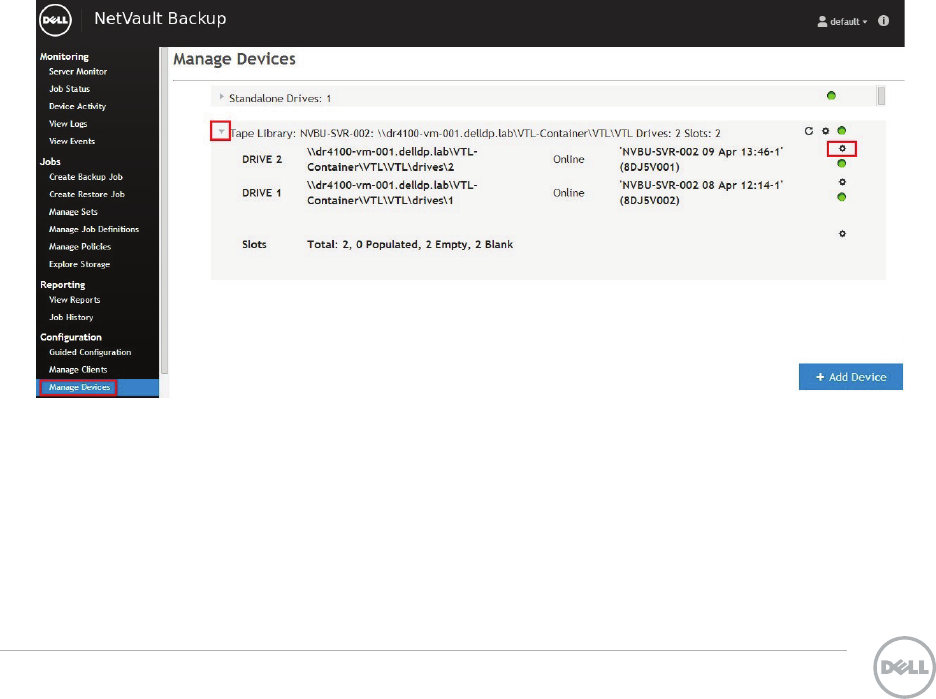Open View Events
Viewport: 936px width, 699px height.
tap(72, 141)
